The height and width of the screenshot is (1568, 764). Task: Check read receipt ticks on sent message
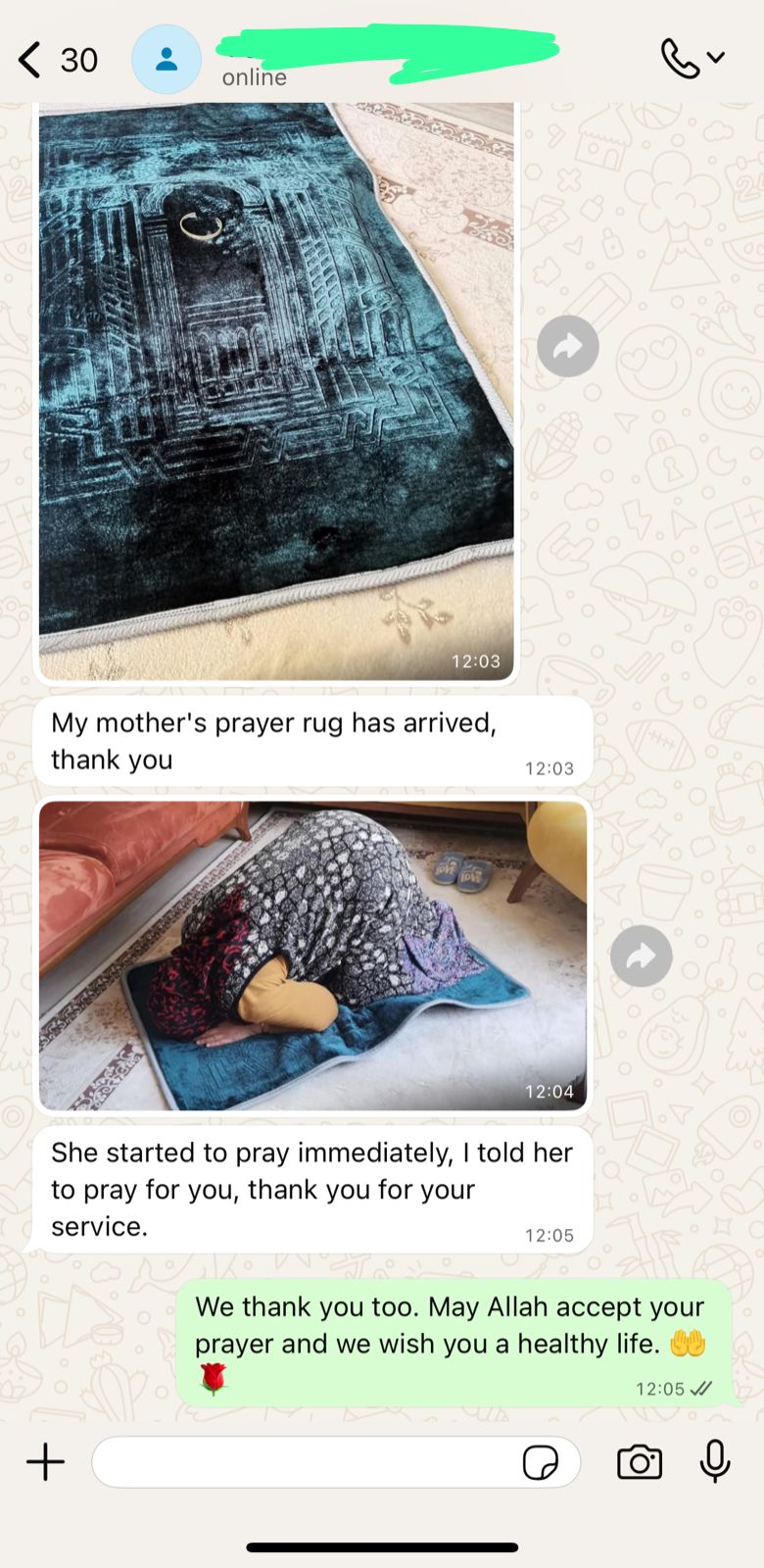coord(701,1389)
